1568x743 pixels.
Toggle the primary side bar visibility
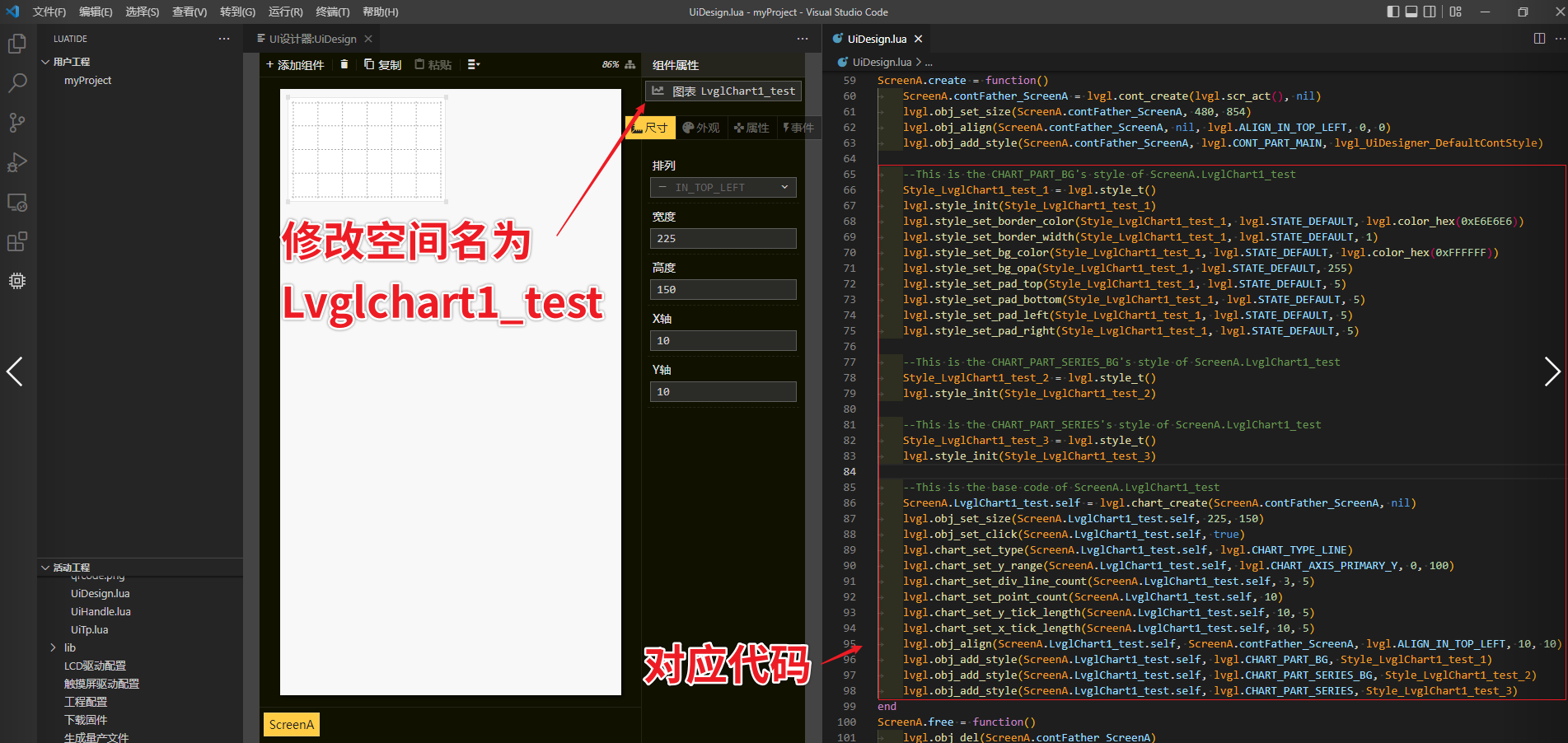(1393, 12)
